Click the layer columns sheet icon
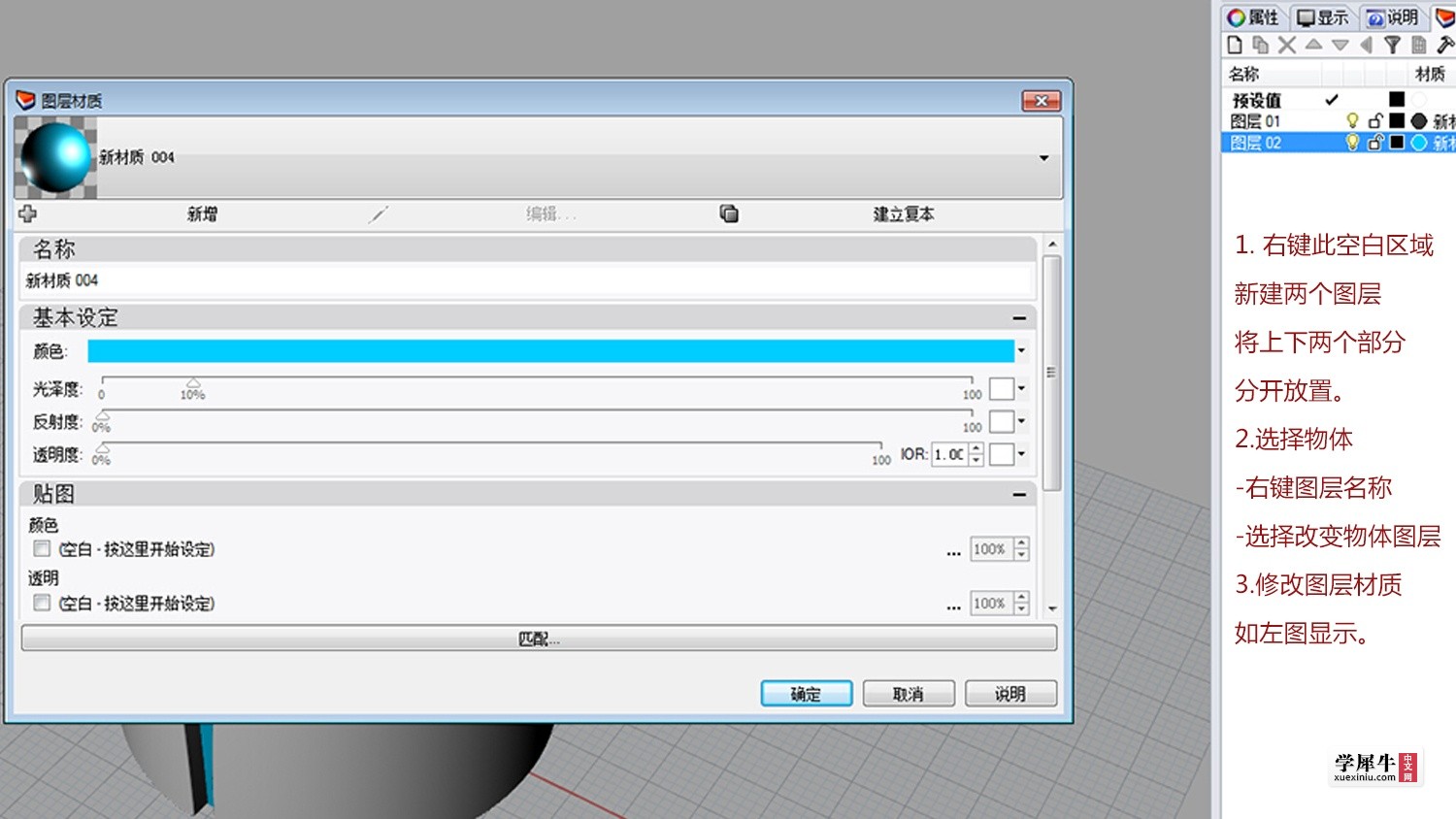The width and height of the screenshot is (1456, 819). point(1419,45)
